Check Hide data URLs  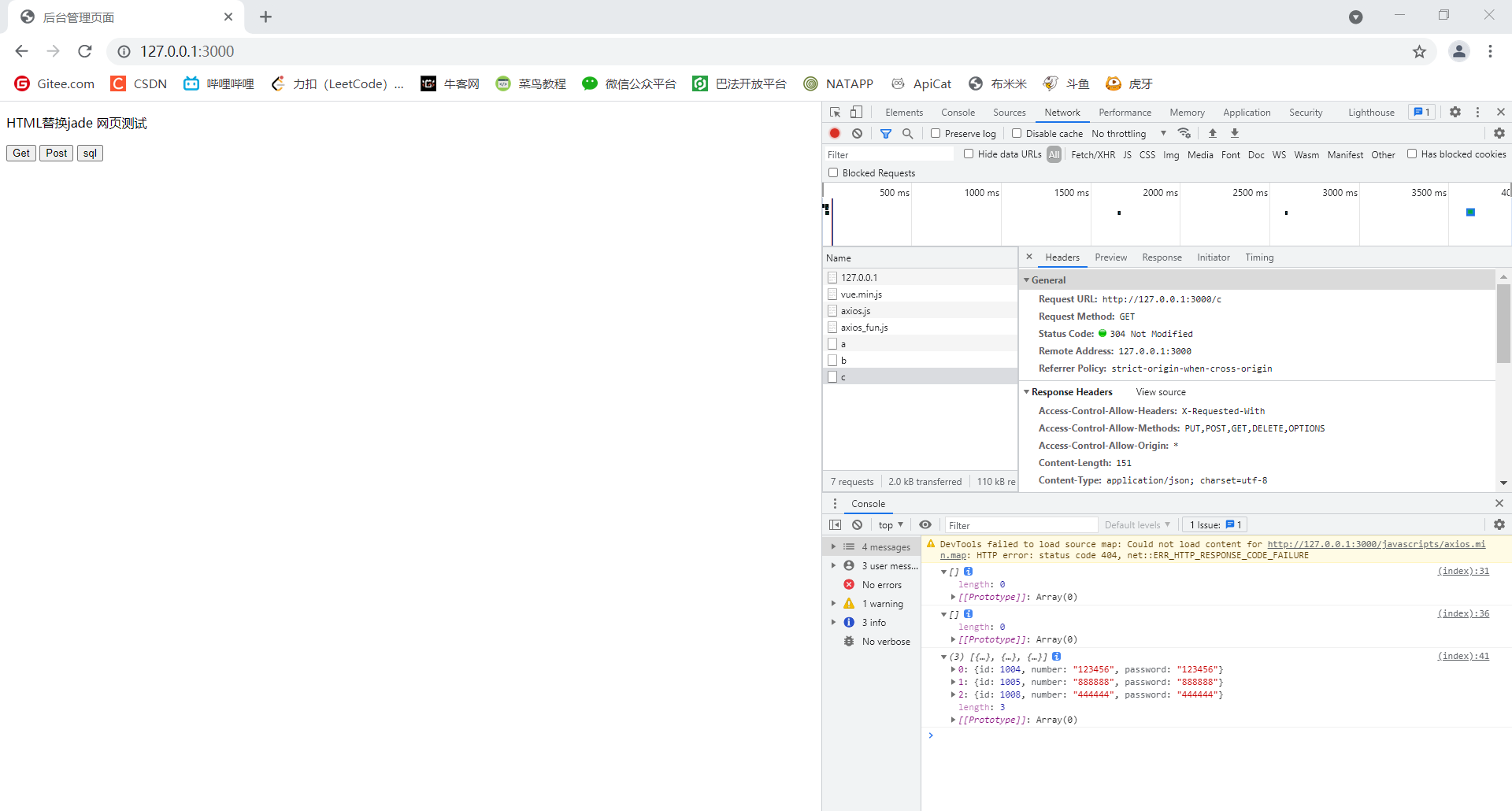[969, 154]
